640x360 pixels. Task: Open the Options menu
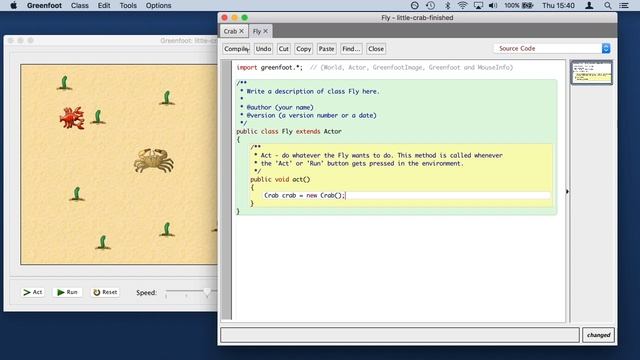[x=158, y=5]
